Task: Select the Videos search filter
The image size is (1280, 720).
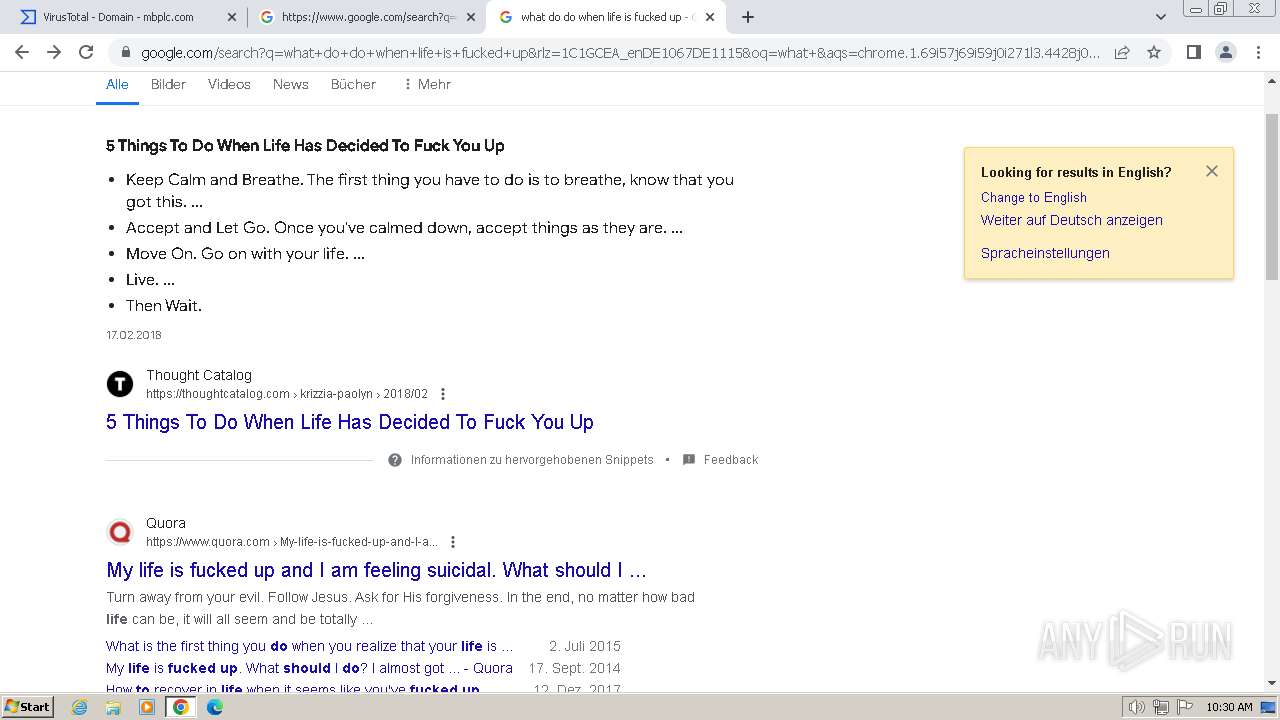Action: pyautogui.click(x=229, y=84)
